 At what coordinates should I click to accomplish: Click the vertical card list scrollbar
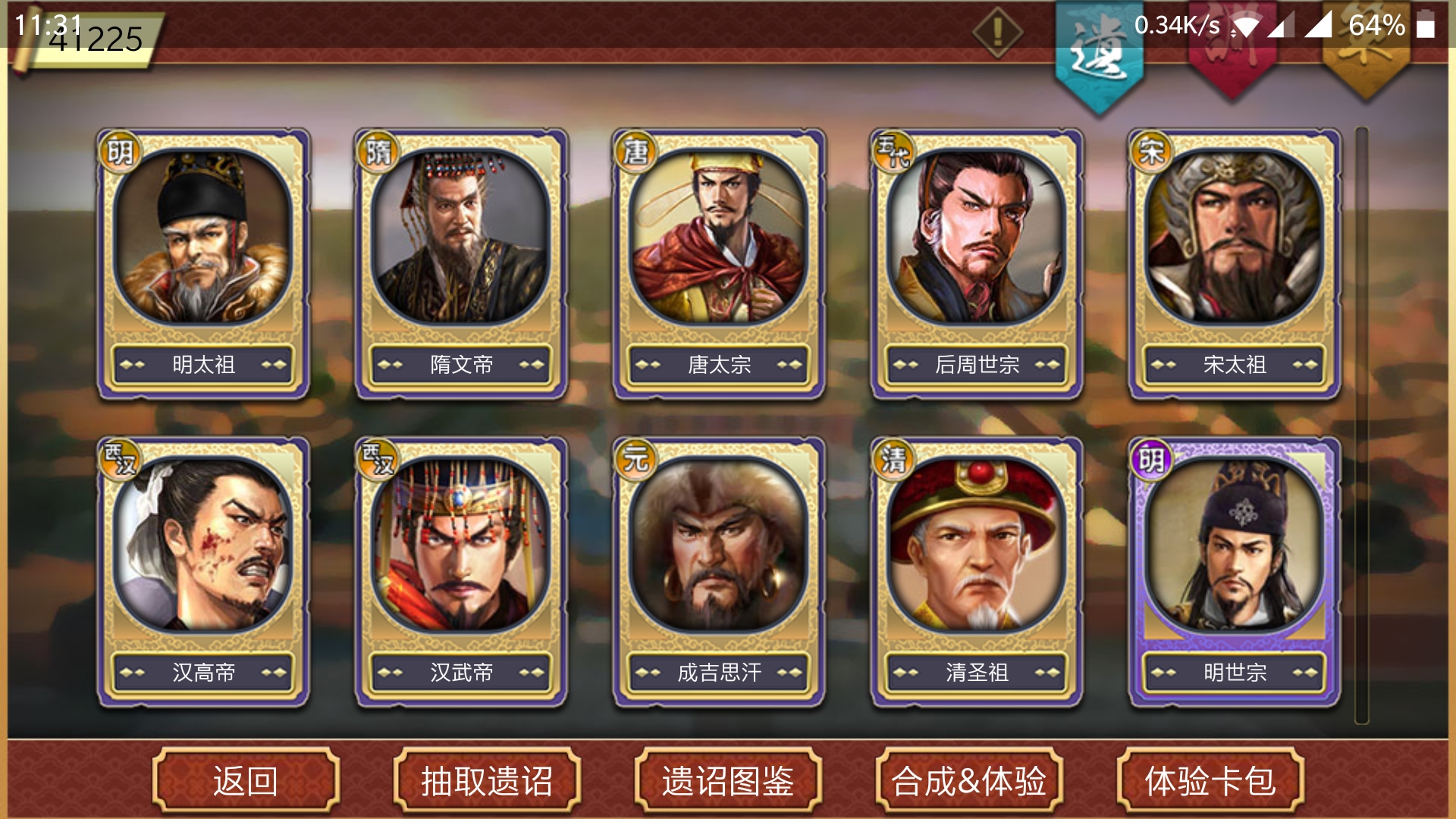coord(1362,425)
